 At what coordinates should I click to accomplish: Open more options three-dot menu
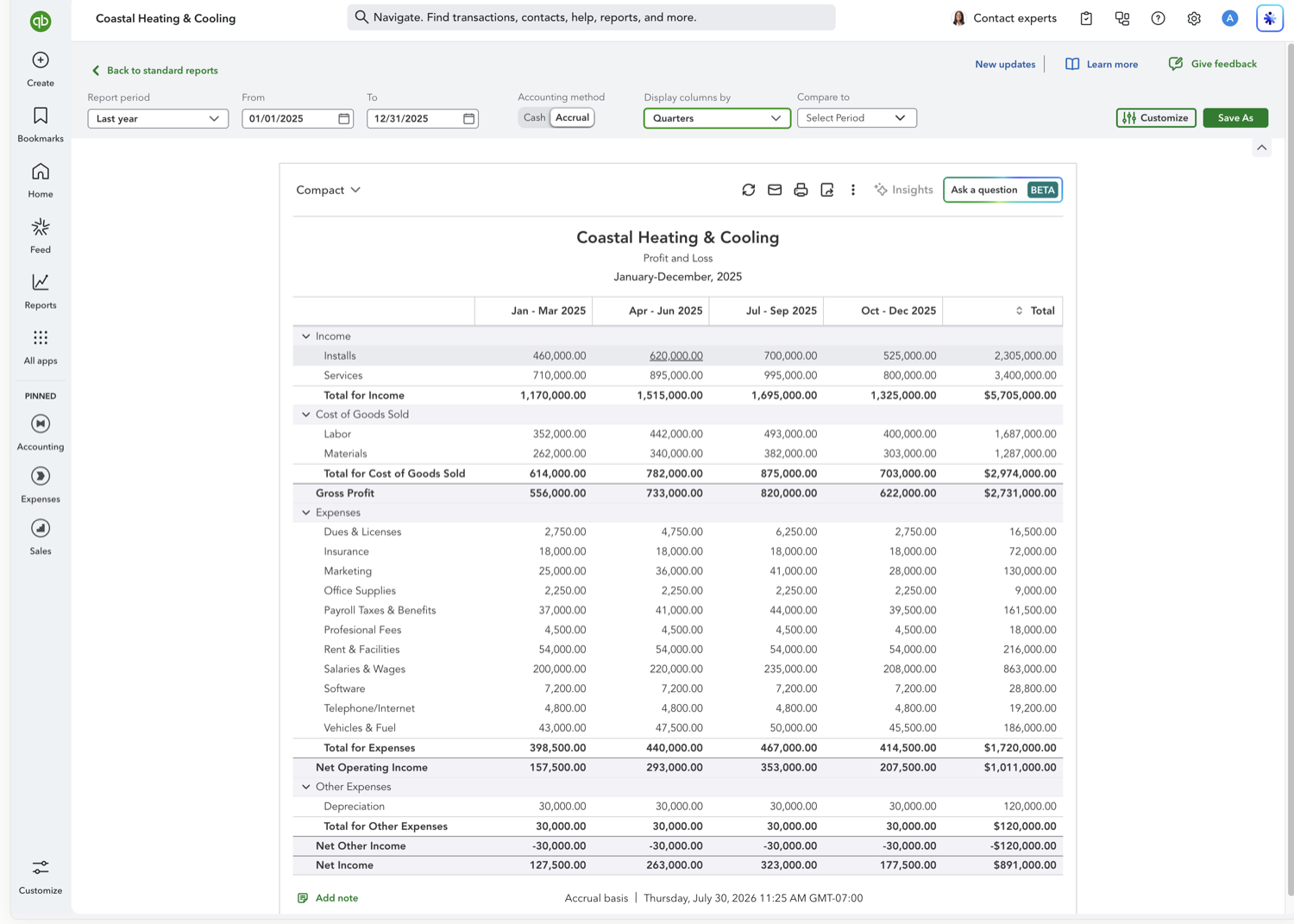[x=853, y=190]
